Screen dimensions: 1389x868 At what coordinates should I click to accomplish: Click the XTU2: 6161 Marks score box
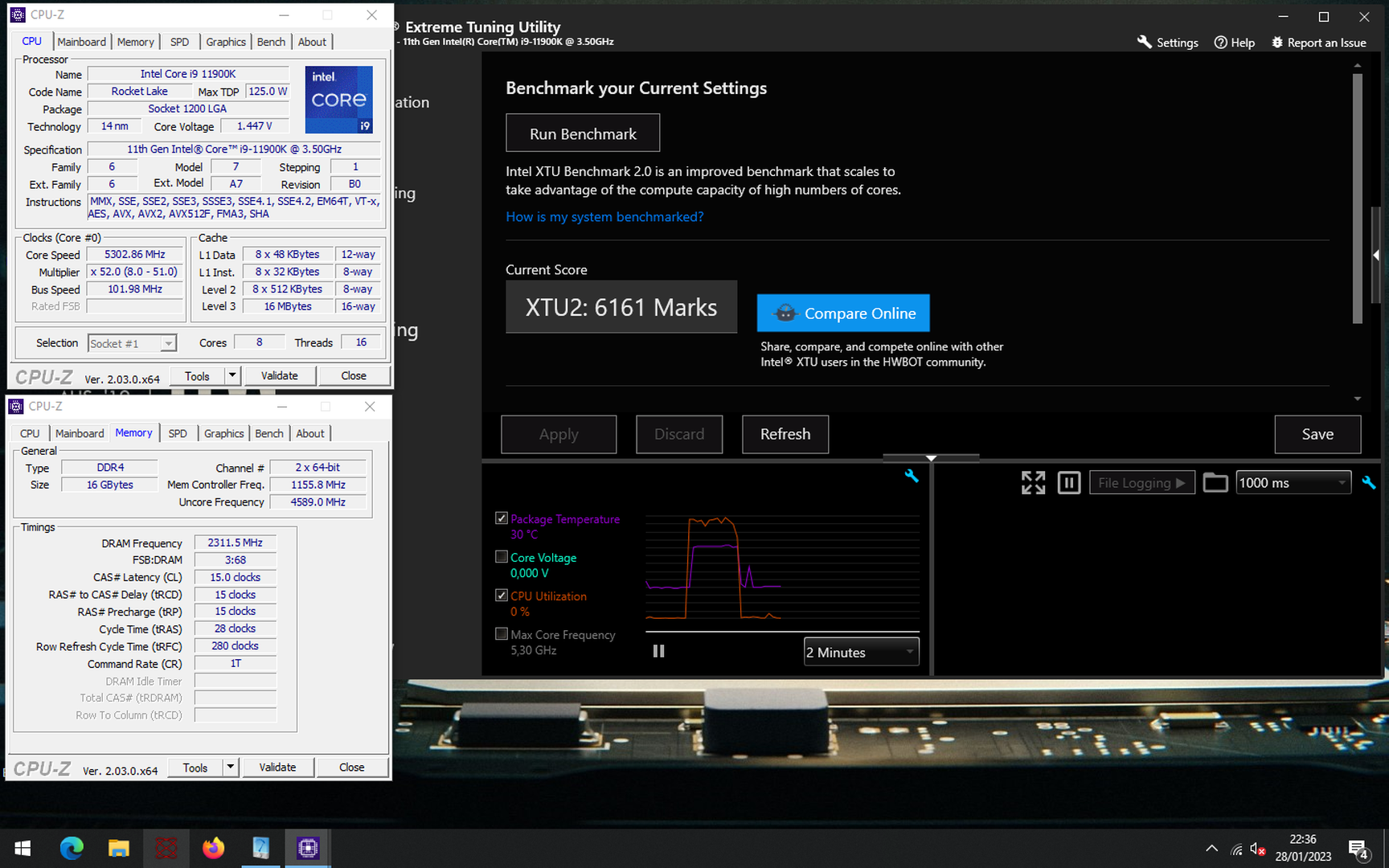[621, 307]
